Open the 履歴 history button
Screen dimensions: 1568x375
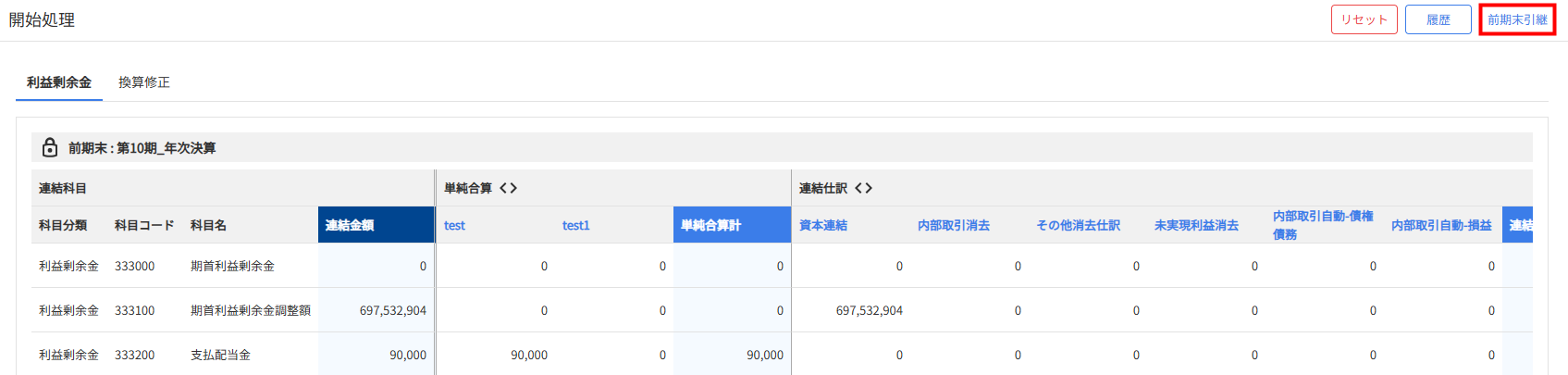pos(1438,19)
